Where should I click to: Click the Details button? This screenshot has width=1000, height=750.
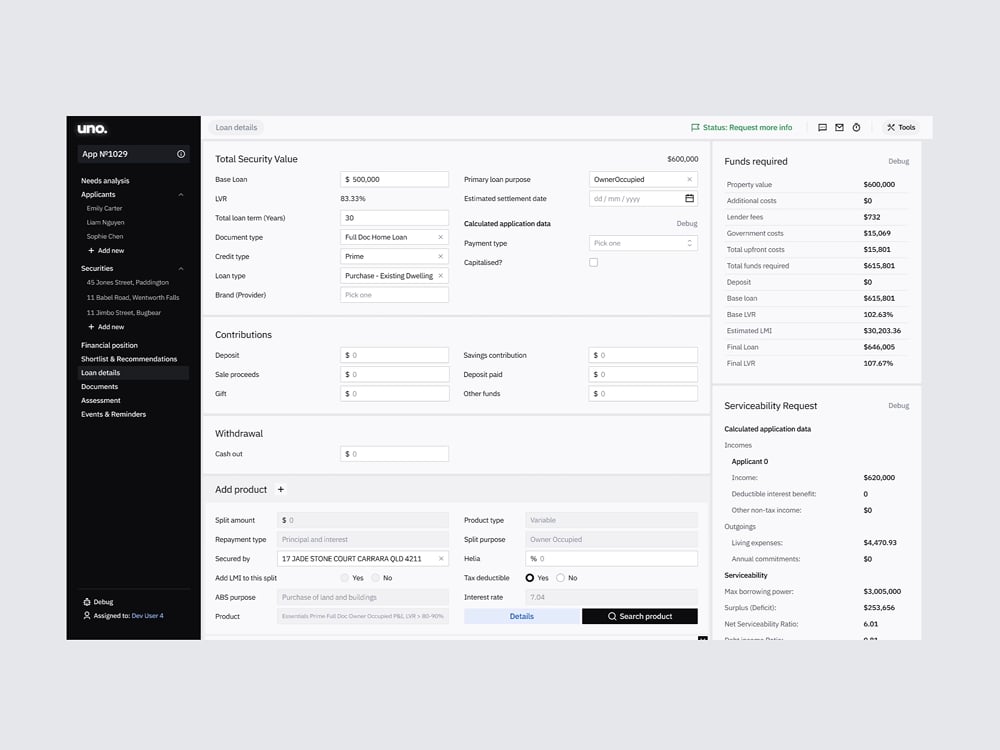coord(522,616)
